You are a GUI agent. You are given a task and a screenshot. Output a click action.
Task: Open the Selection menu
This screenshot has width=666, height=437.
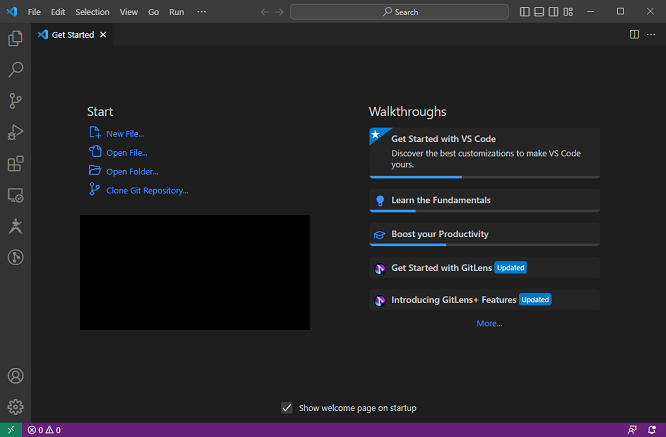92,12
